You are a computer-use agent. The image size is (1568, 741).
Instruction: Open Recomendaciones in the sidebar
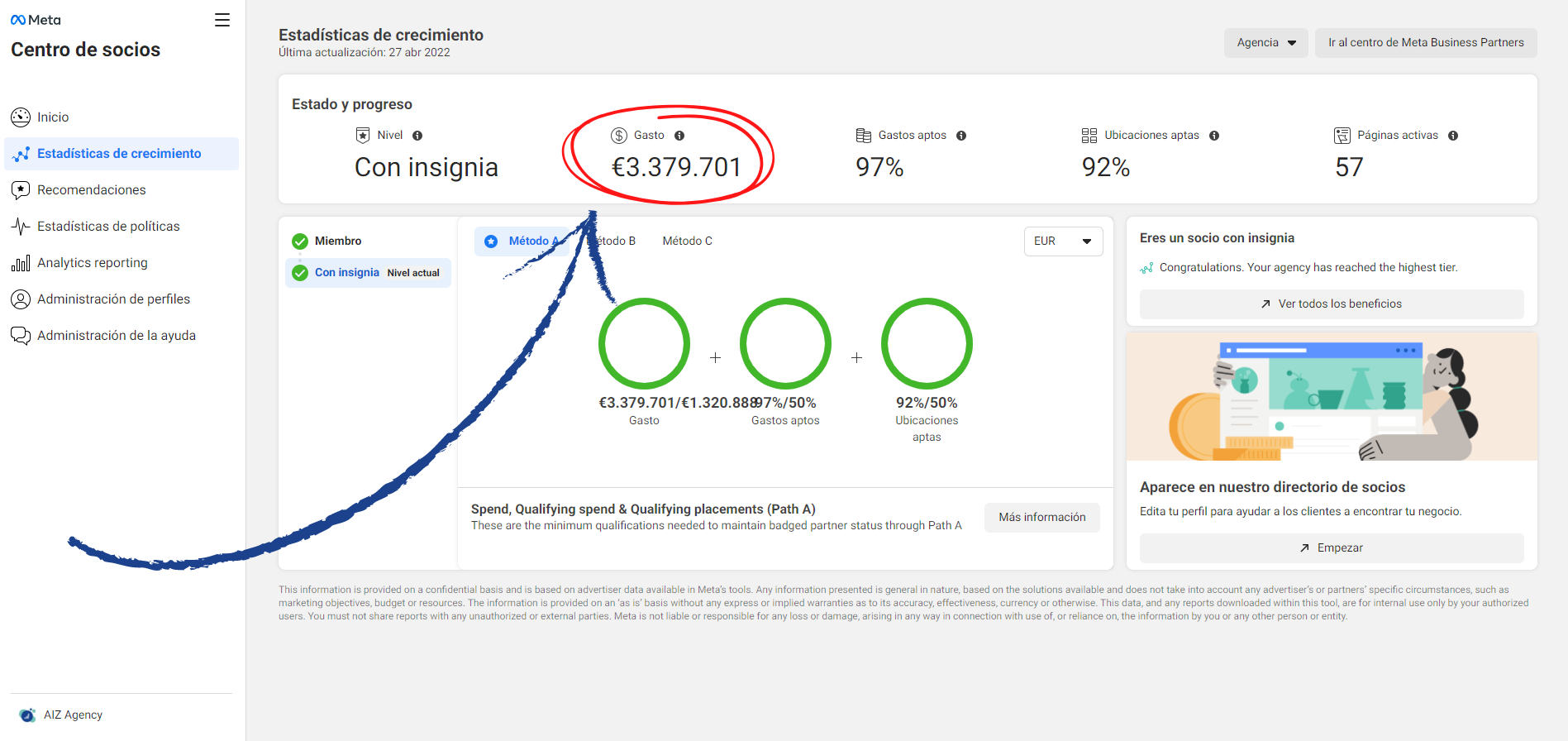pyautogui.click(x=122, y=190)
